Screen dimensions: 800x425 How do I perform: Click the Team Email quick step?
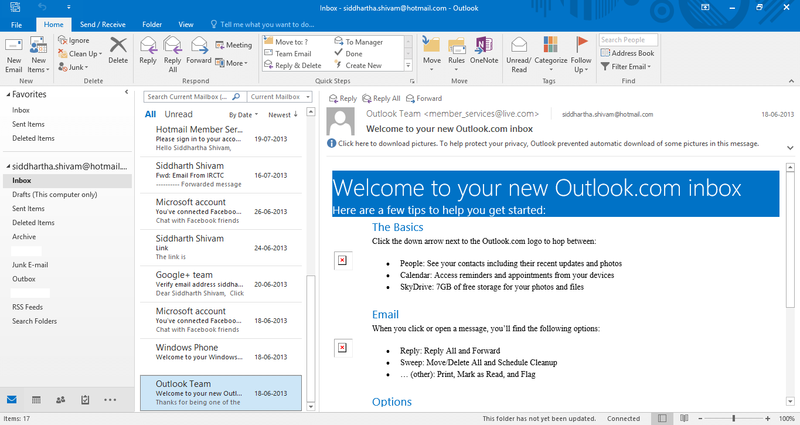[x=287, y=54]
